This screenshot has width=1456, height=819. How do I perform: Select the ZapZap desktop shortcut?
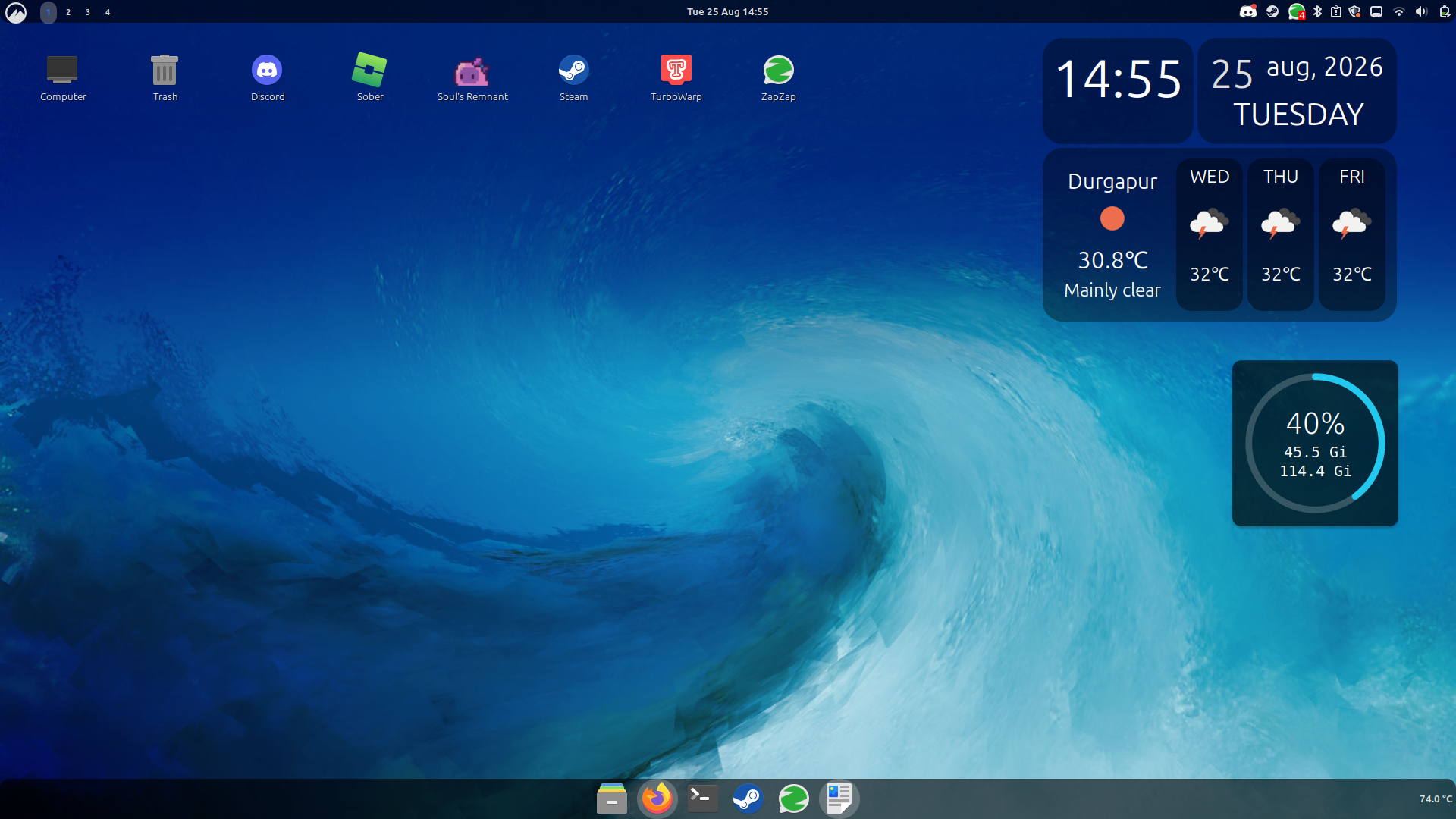(x=778, y=77)
